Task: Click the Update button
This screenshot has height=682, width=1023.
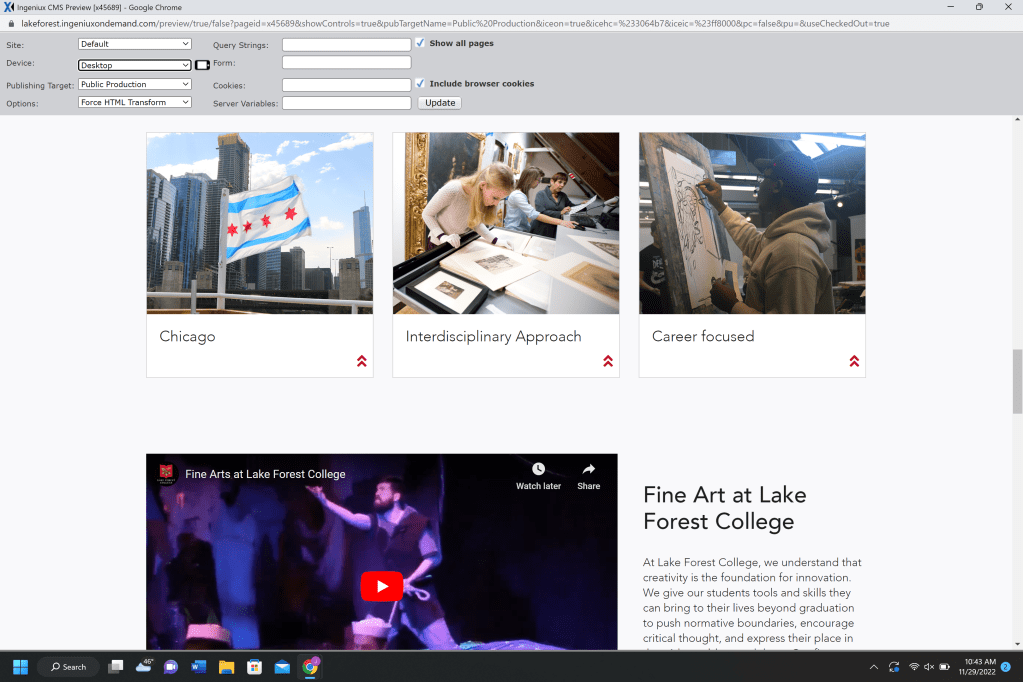Action: coord(439,103)
